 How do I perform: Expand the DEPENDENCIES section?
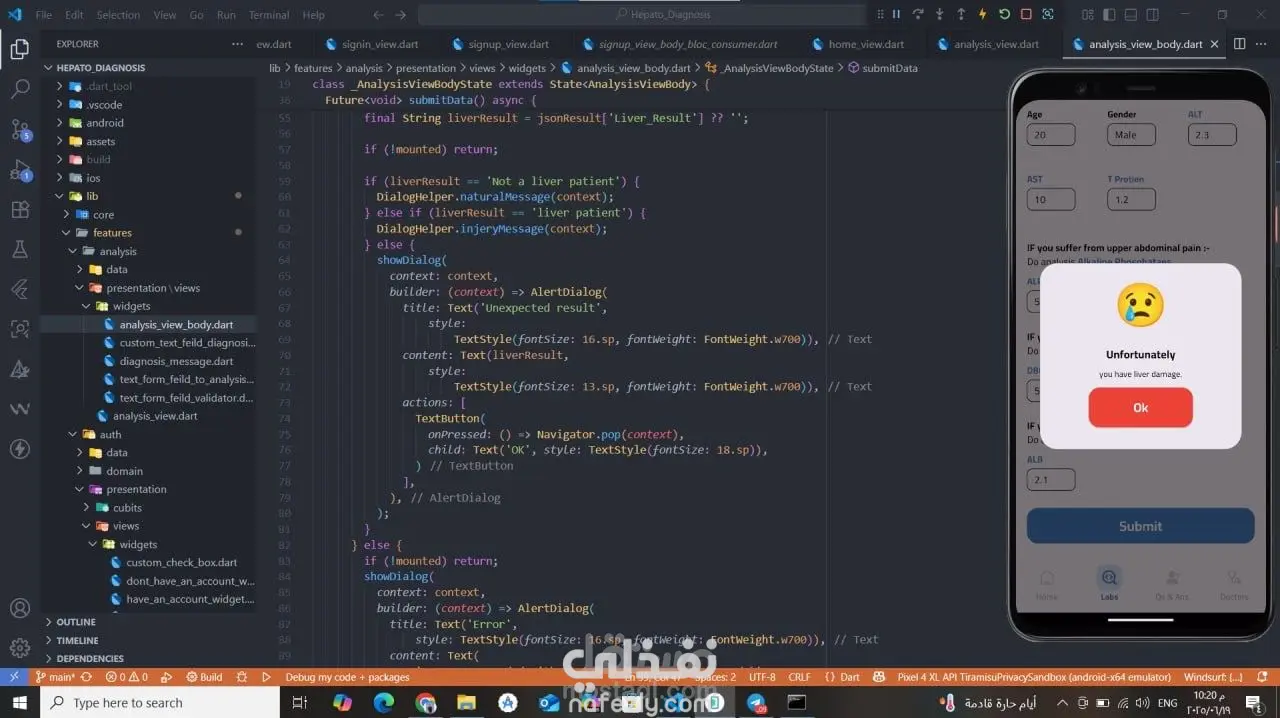pos(148,658)
